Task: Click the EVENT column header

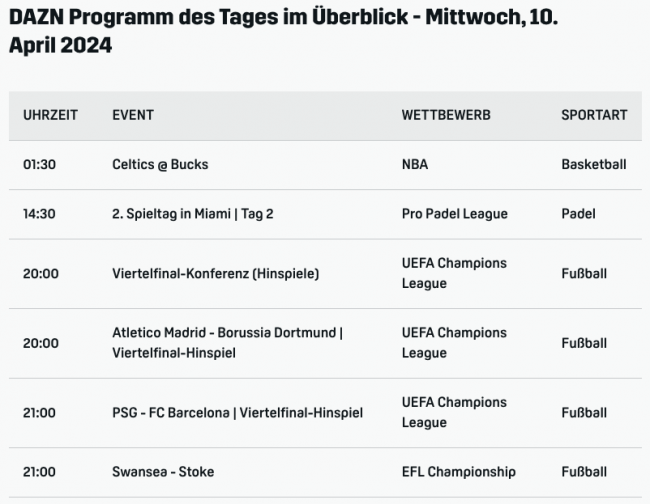Action: (133, 115)
